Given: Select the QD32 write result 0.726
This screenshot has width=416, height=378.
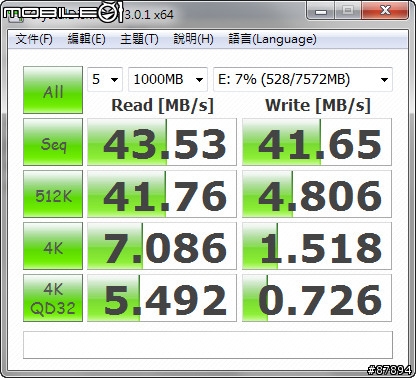Looking at the screenshot, I should tap(317, 298).
